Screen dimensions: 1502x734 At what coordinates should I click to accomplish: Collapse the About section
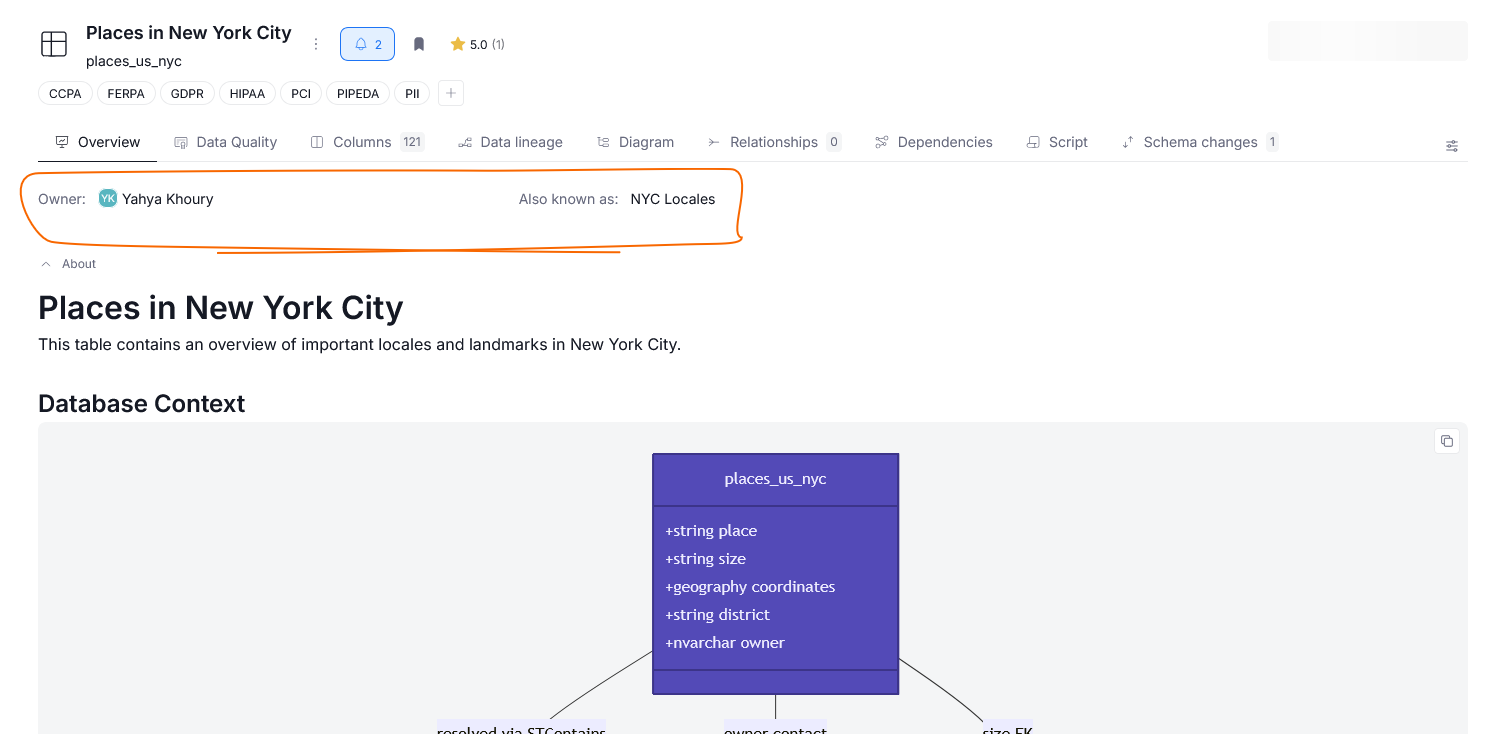pyautogui.click(x=68, y=264)
